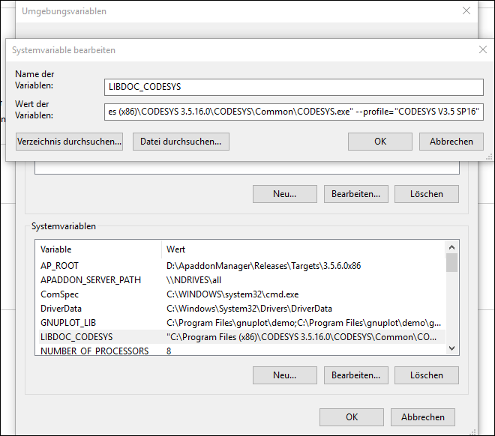Image resolution: width=495 pixels, height=436 pixels.
Task: Click the value C:\WINDOWS\system32\cmd.exe
Action: [232, 294]
